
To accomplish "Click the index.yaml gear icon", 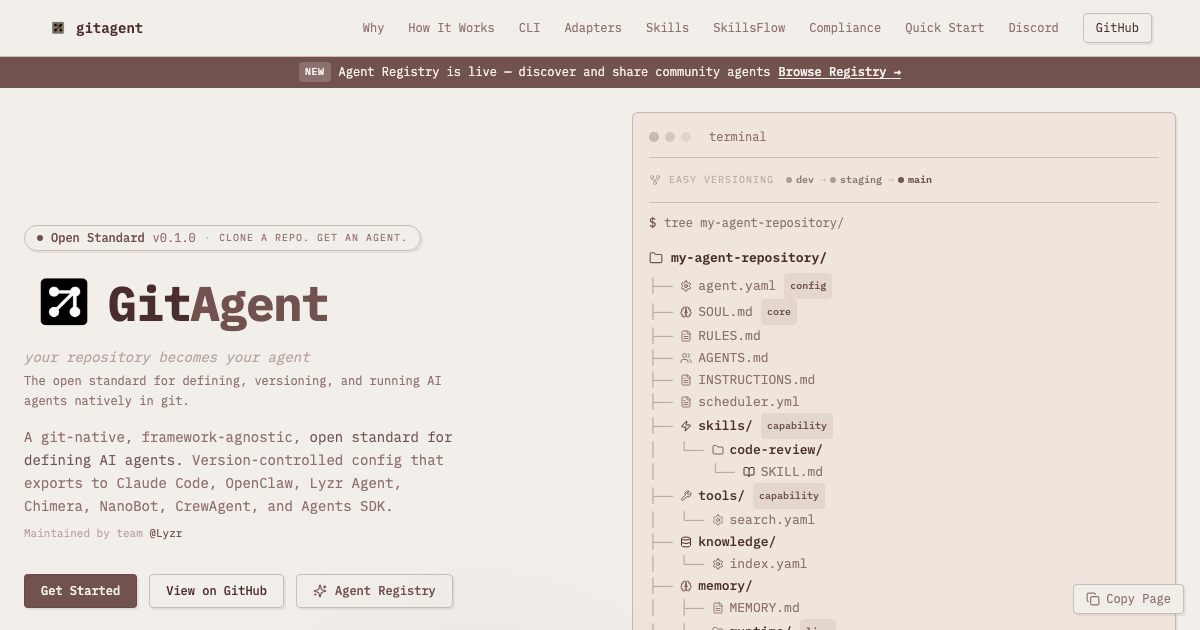I will point(717,564).
